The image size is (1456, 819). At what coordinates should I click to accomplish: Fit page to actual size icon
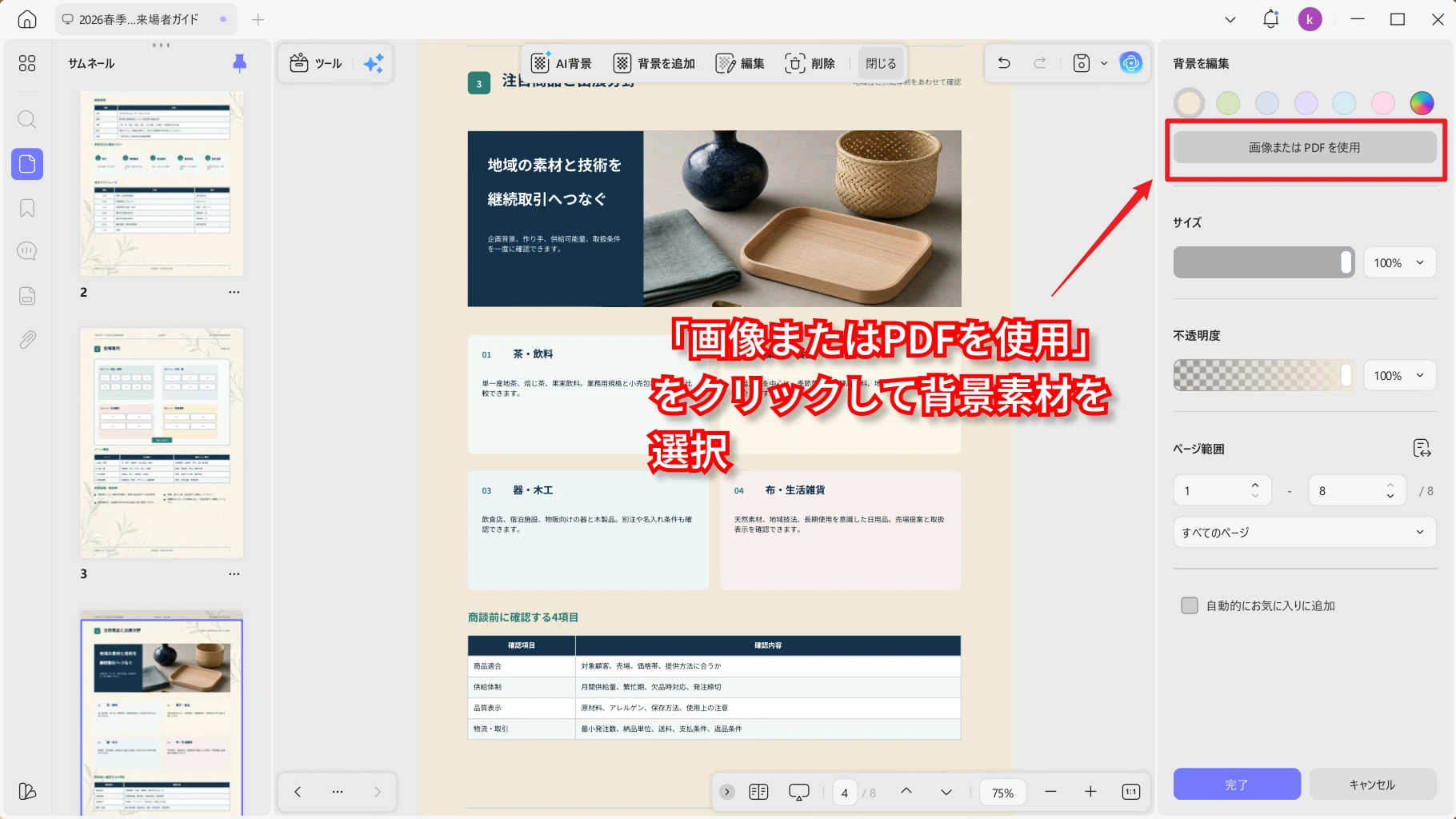point(1131,792)
